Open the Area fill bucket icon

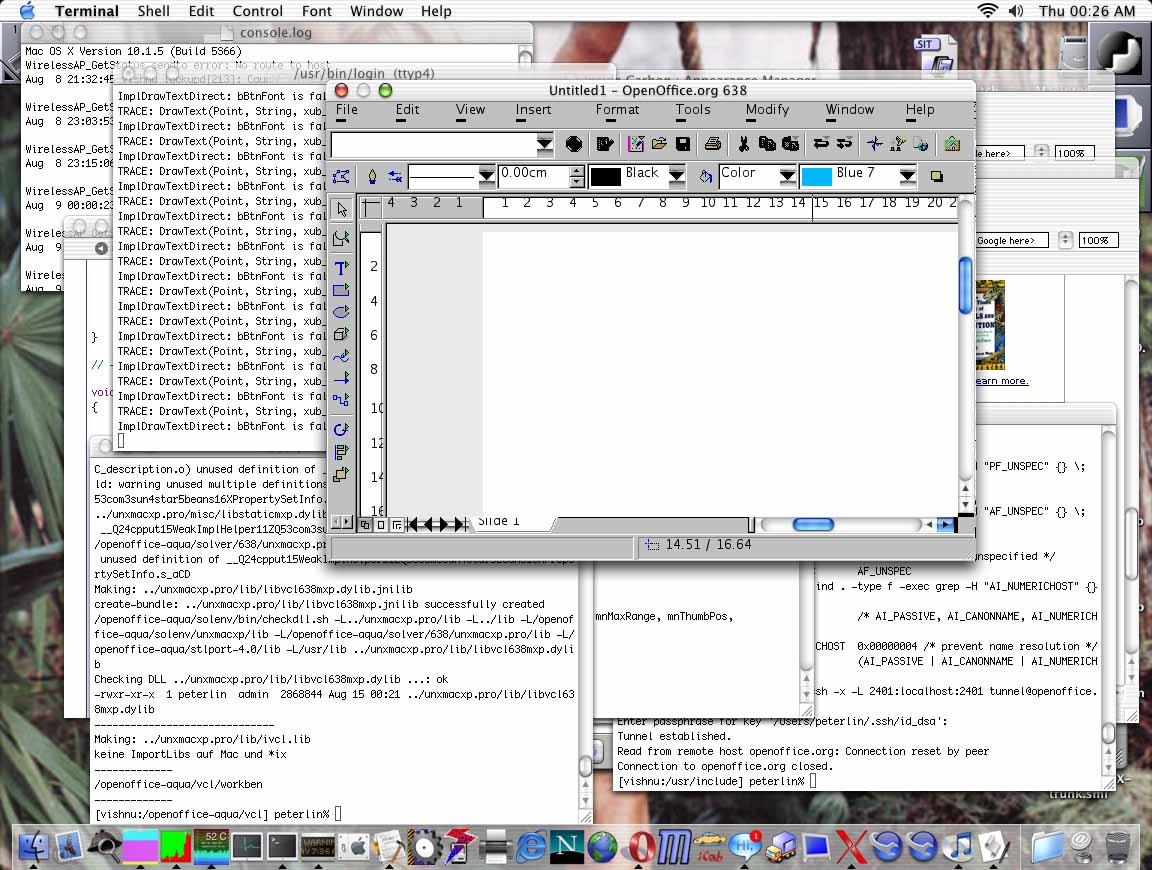[706, 176]
